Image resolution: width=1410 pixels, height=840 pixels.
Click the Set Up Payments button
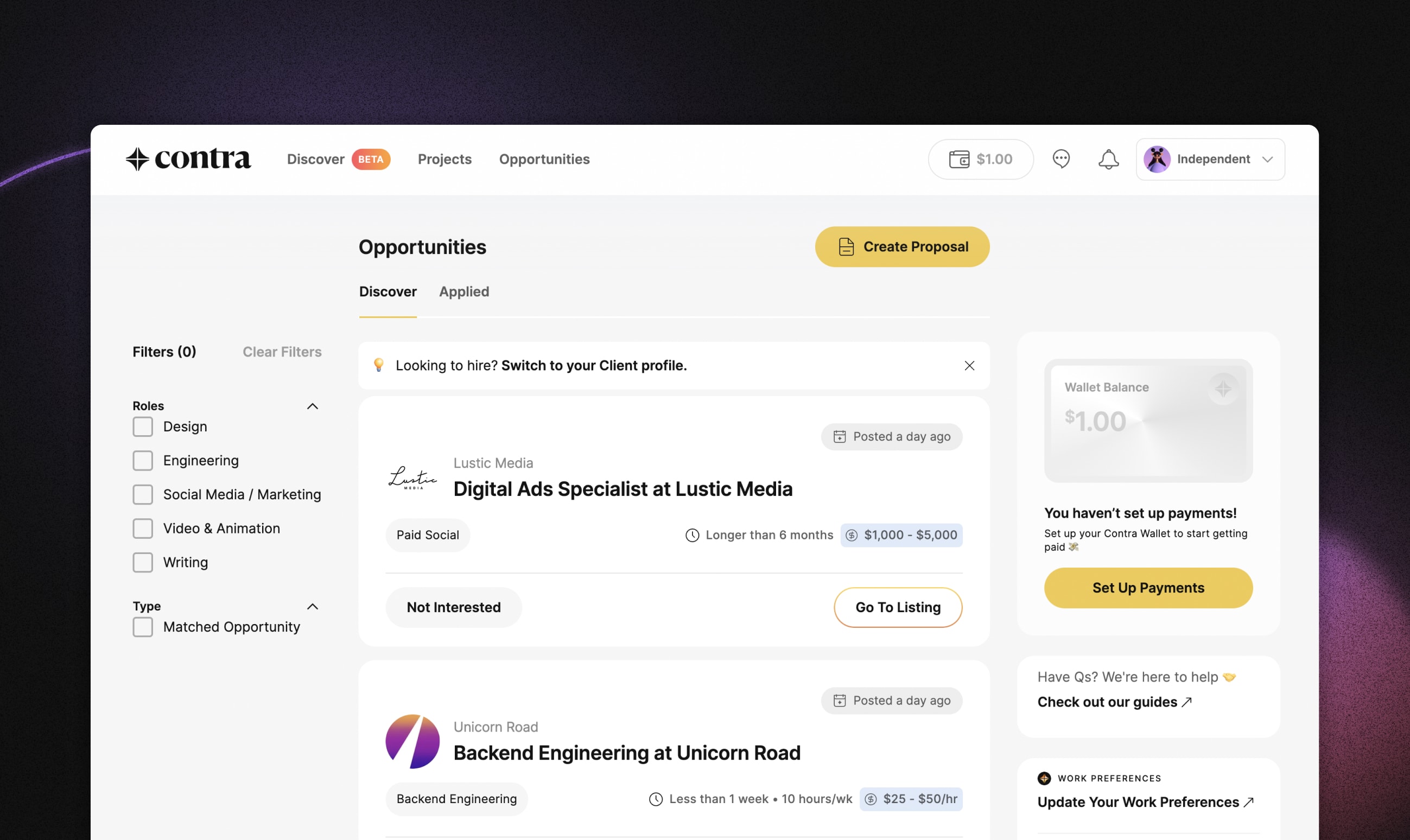1148,588
